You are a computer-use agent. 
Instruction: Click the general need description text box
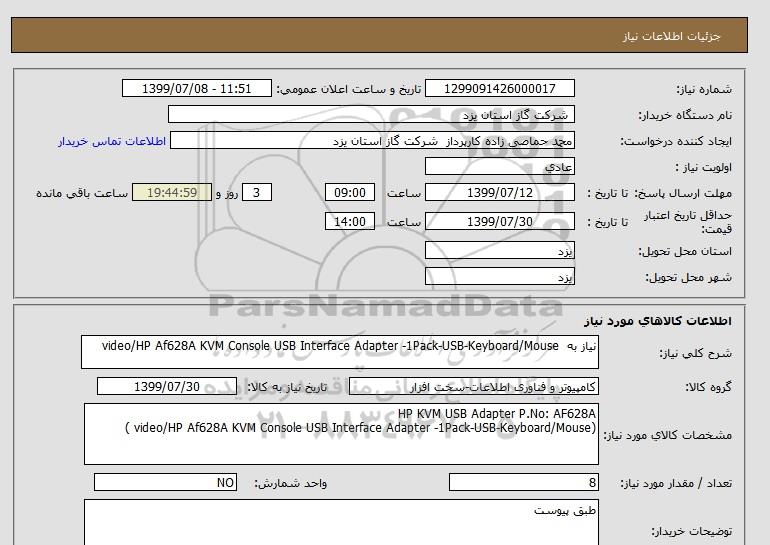click(x=340, y=352)
